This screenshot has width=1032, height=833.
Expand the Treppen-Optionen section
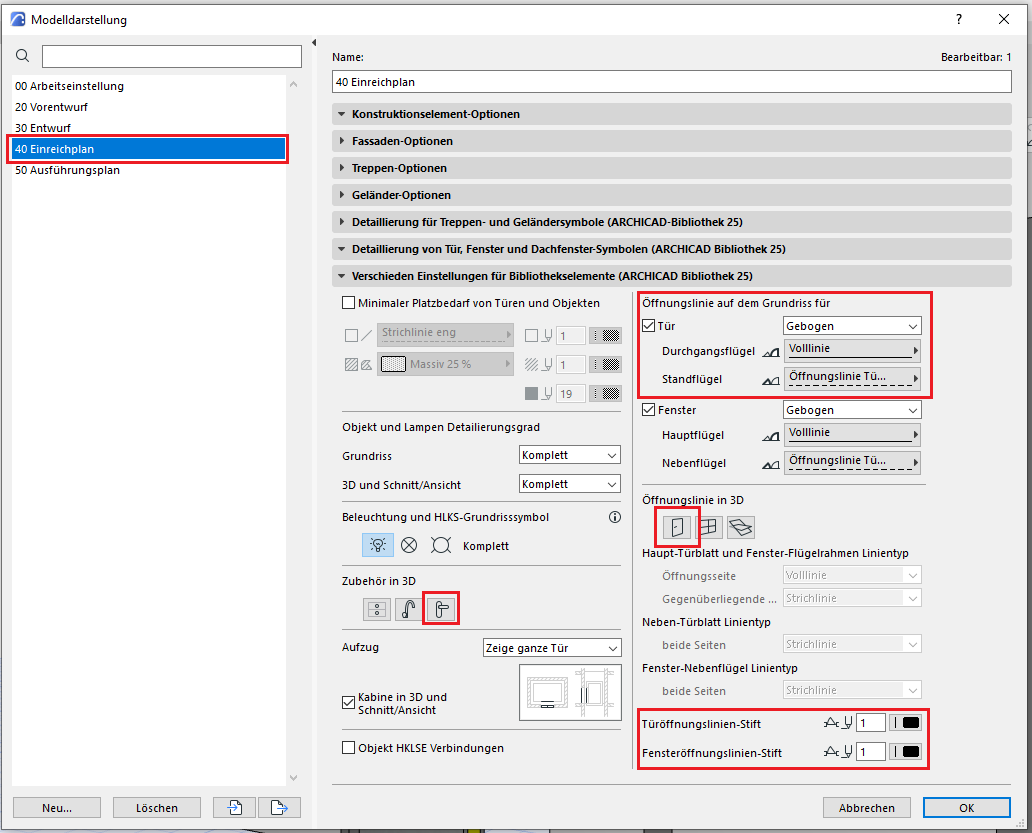pos(399,168)
